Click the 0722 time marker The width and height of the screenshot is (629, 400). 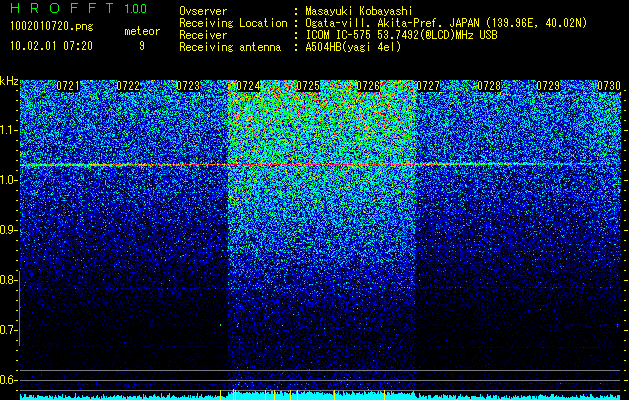click(x=128, y=86)
